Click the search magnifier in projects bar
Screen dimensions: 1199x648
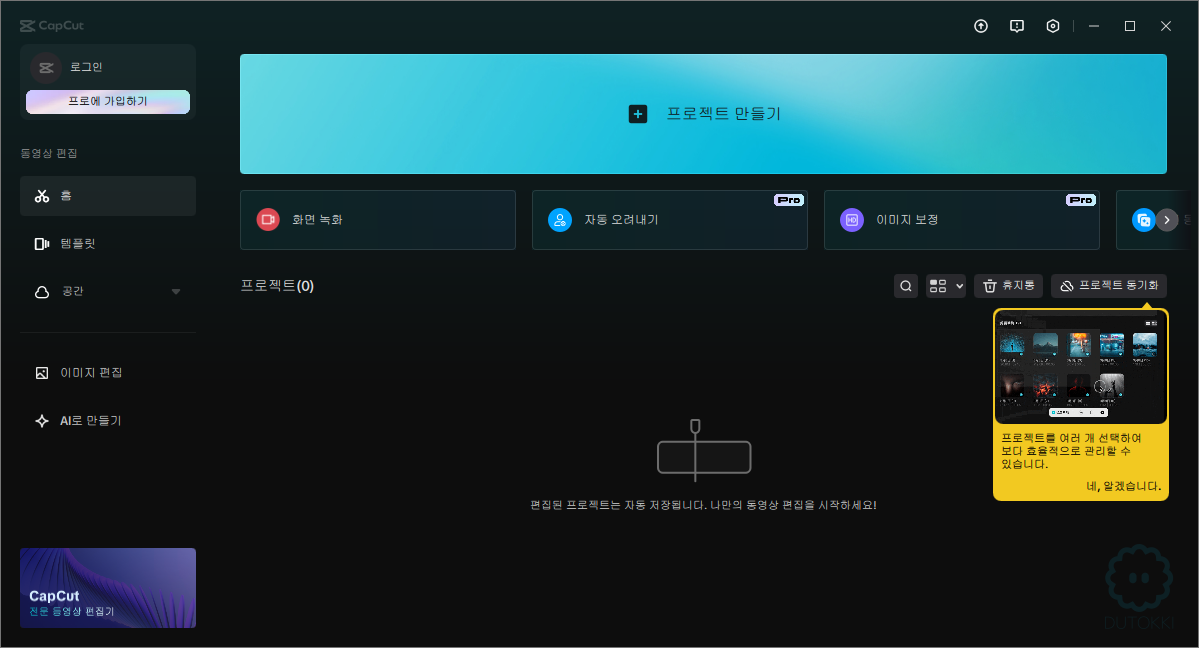(906, 286)
